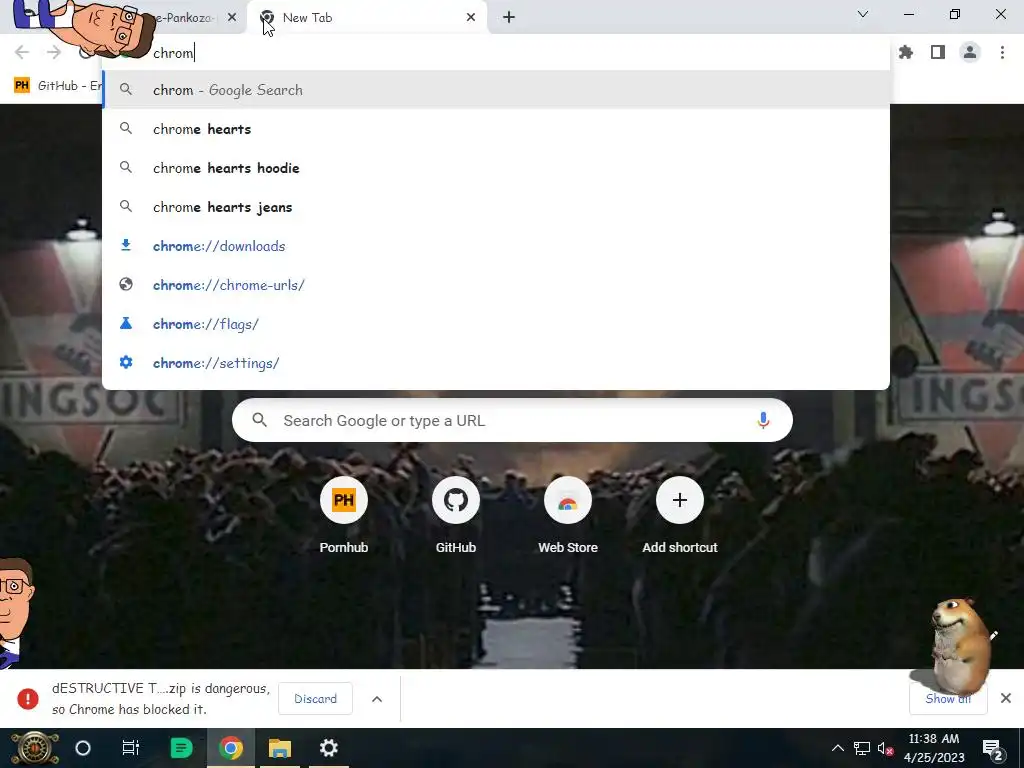This screenshot has height=768, width=1024.
Task: Click the address bar containing 'chrom'
Action: [x=496, y=53]
